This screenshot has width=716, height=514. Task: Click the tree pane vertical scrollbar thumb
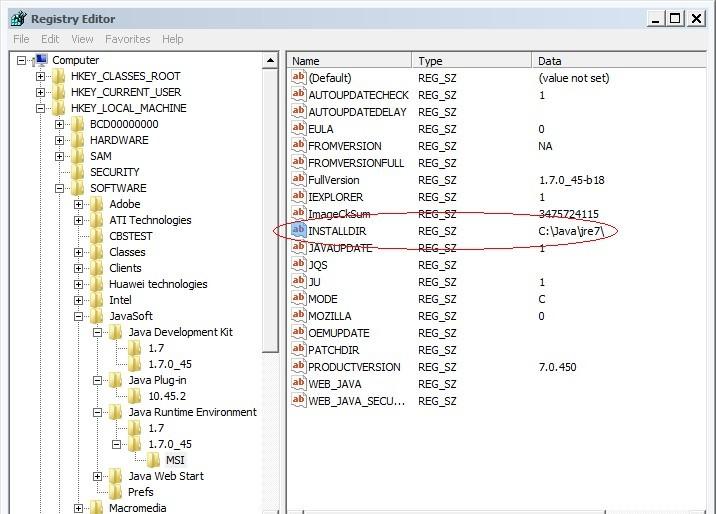270,210
